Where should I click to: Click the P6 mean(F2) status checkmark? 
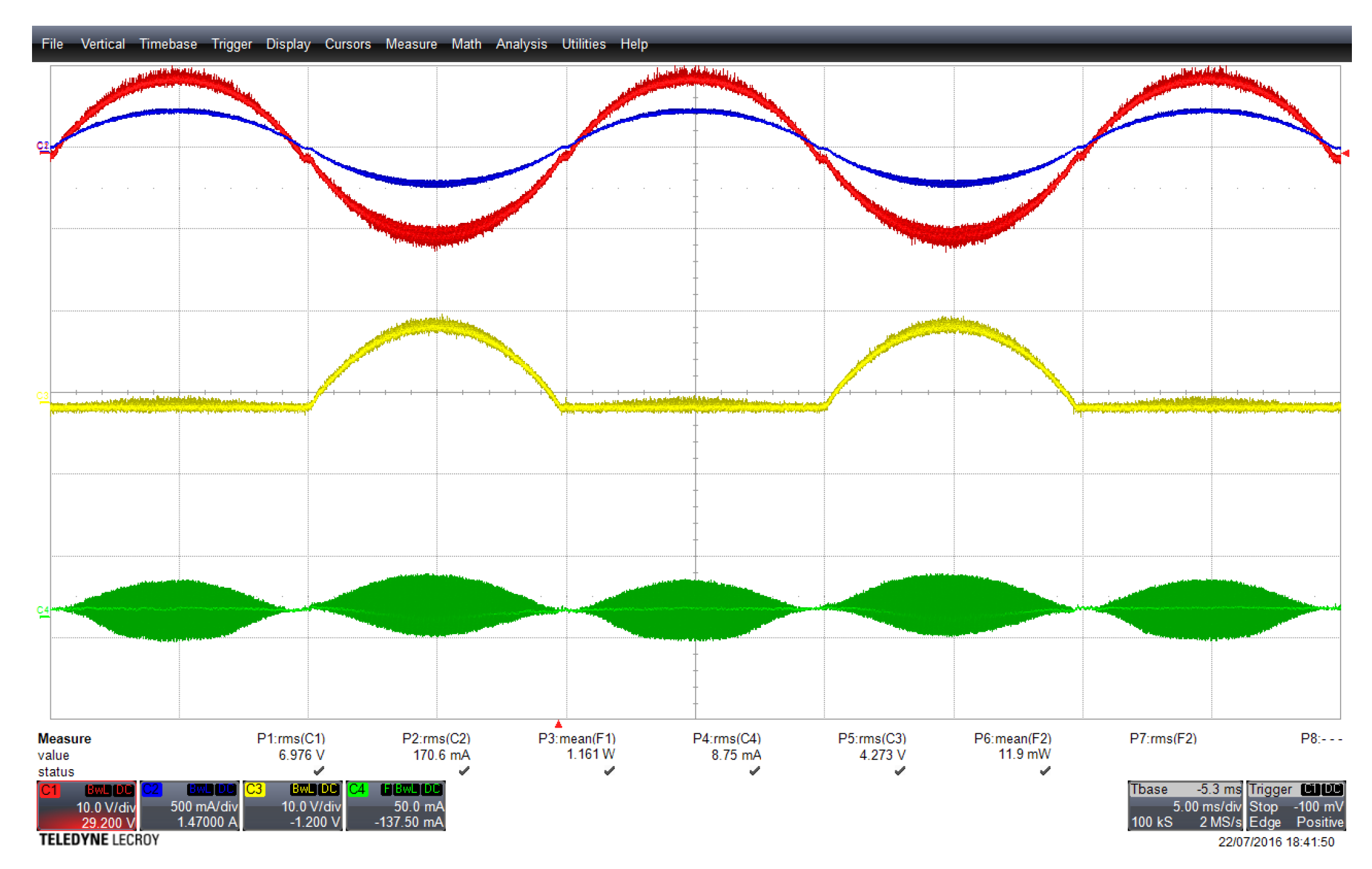click(1045, 770)
